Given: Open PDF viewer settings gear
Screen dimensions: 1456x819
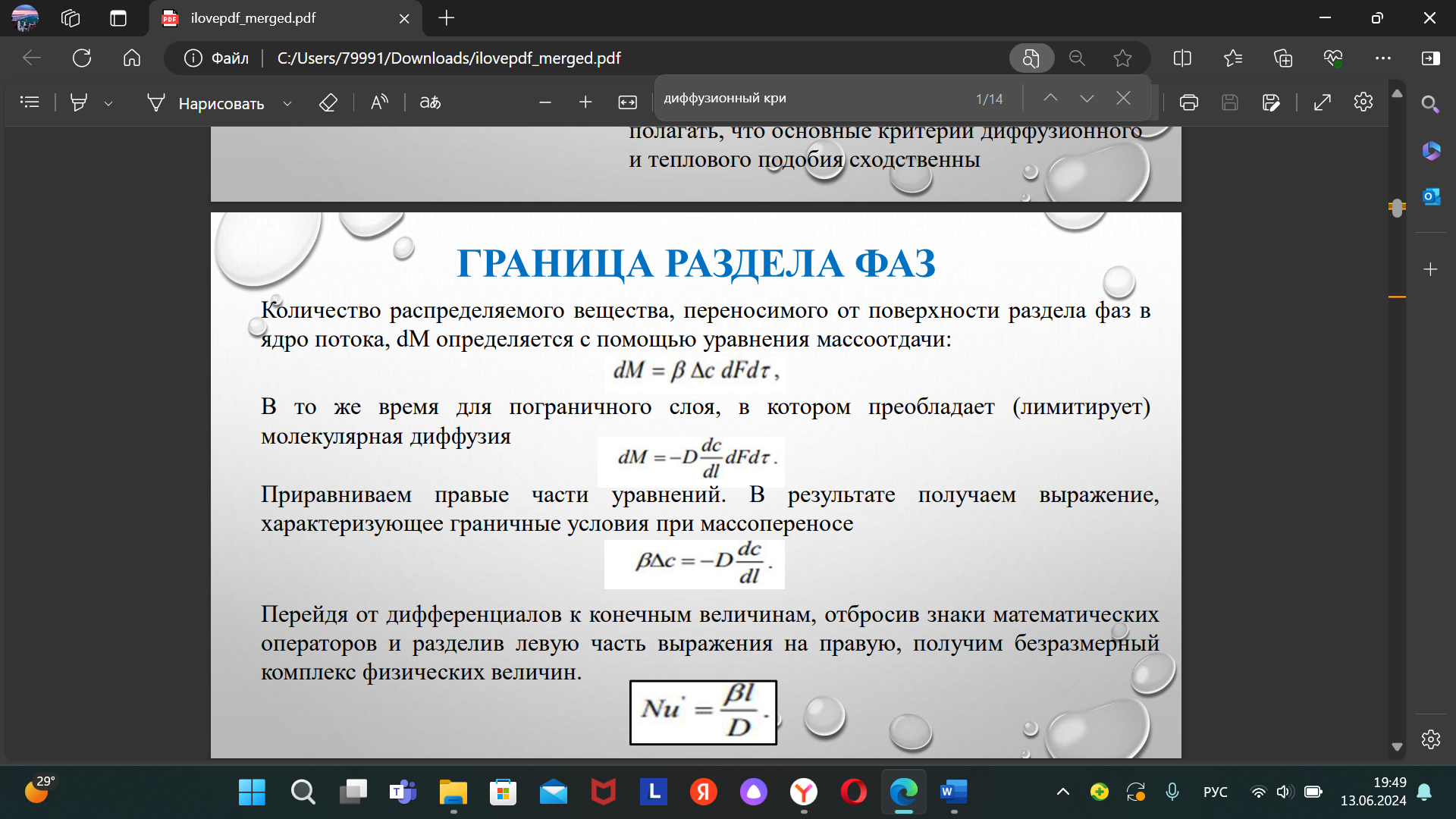Looking at the screenshot, I should coord(1363,101).
